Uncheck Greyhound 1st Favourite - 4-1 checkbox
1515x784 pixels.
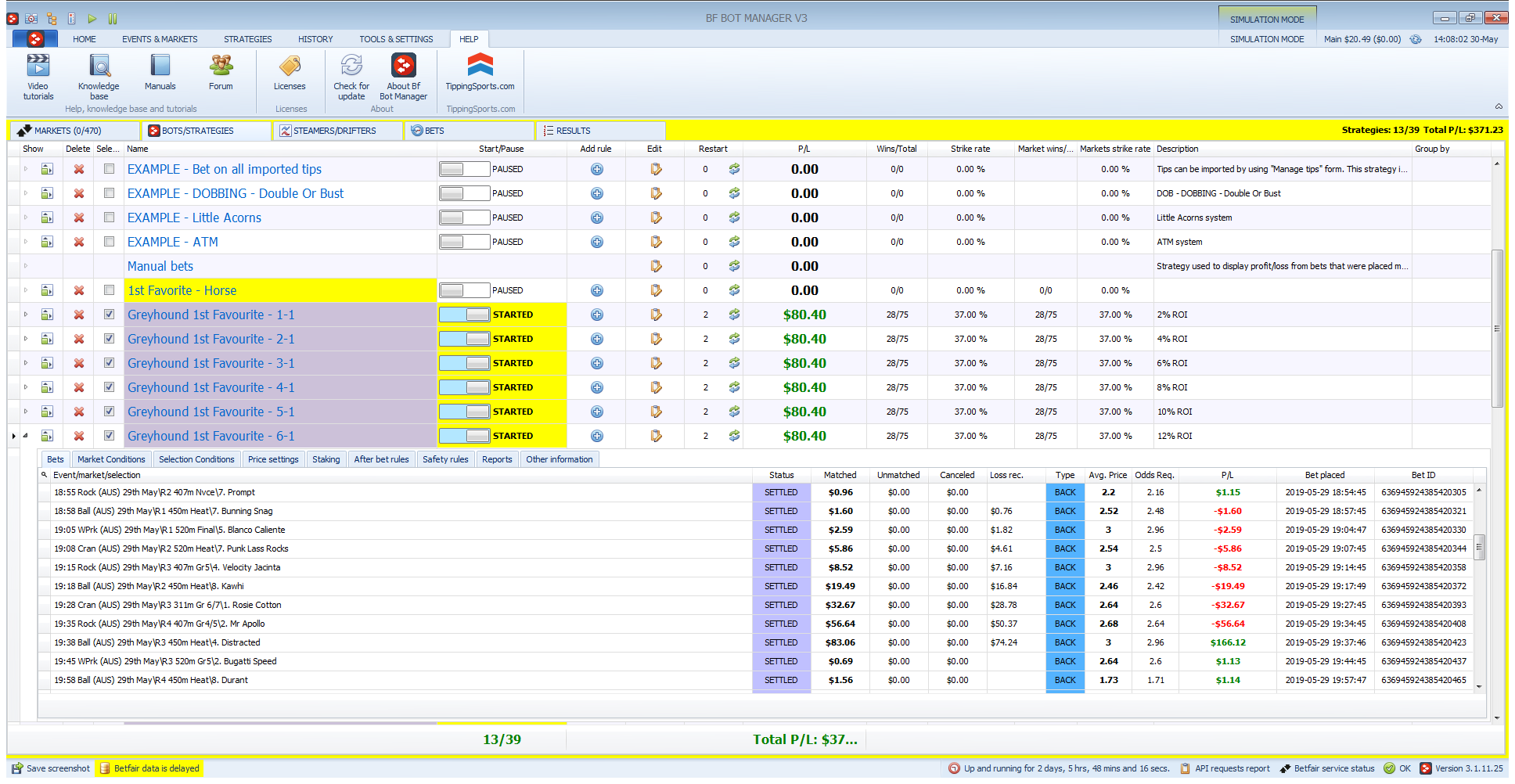[x=109, y=387]
